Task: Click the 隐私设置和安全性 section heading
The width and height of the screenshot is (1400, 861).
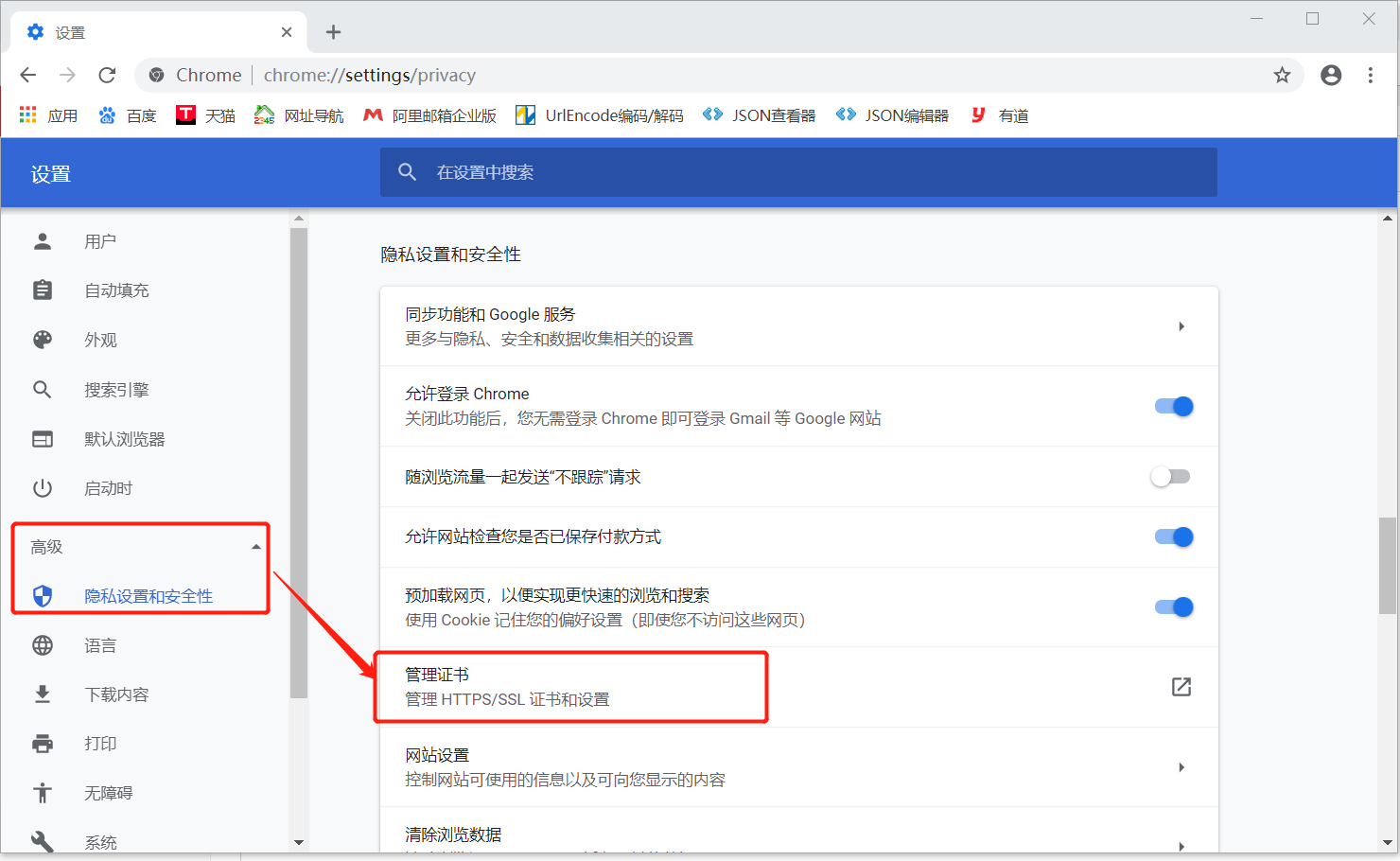Action: point(450,255)
